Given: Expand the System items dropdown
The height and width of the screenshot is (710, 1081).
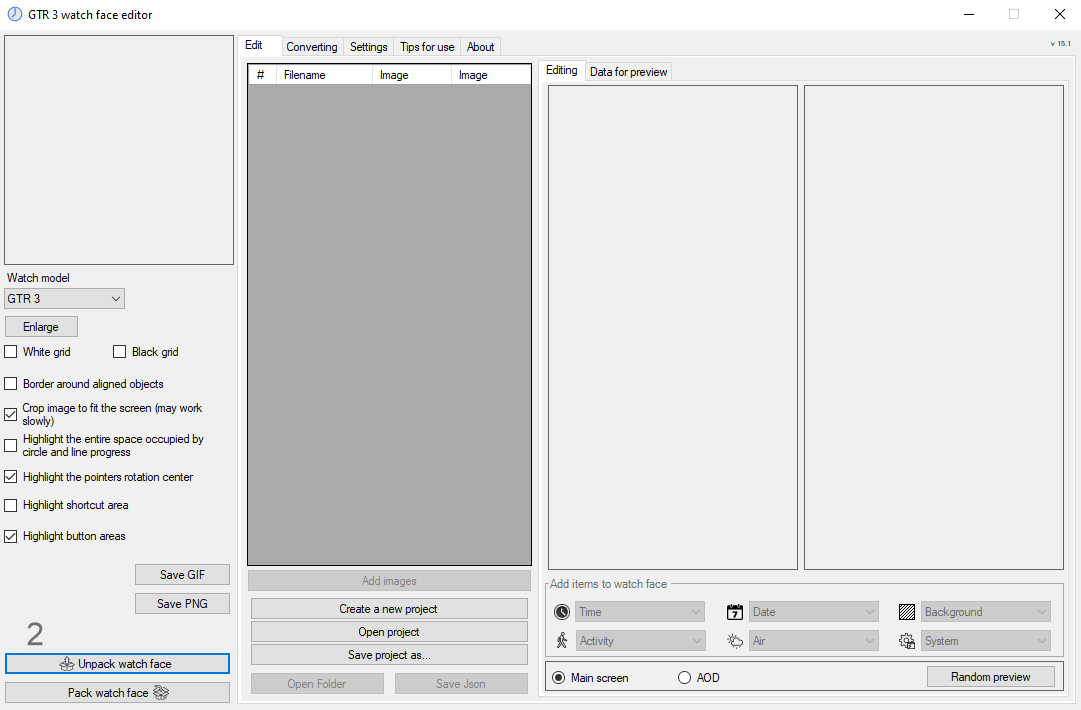Looking at the screenshot, I should (x=986, y=640).
